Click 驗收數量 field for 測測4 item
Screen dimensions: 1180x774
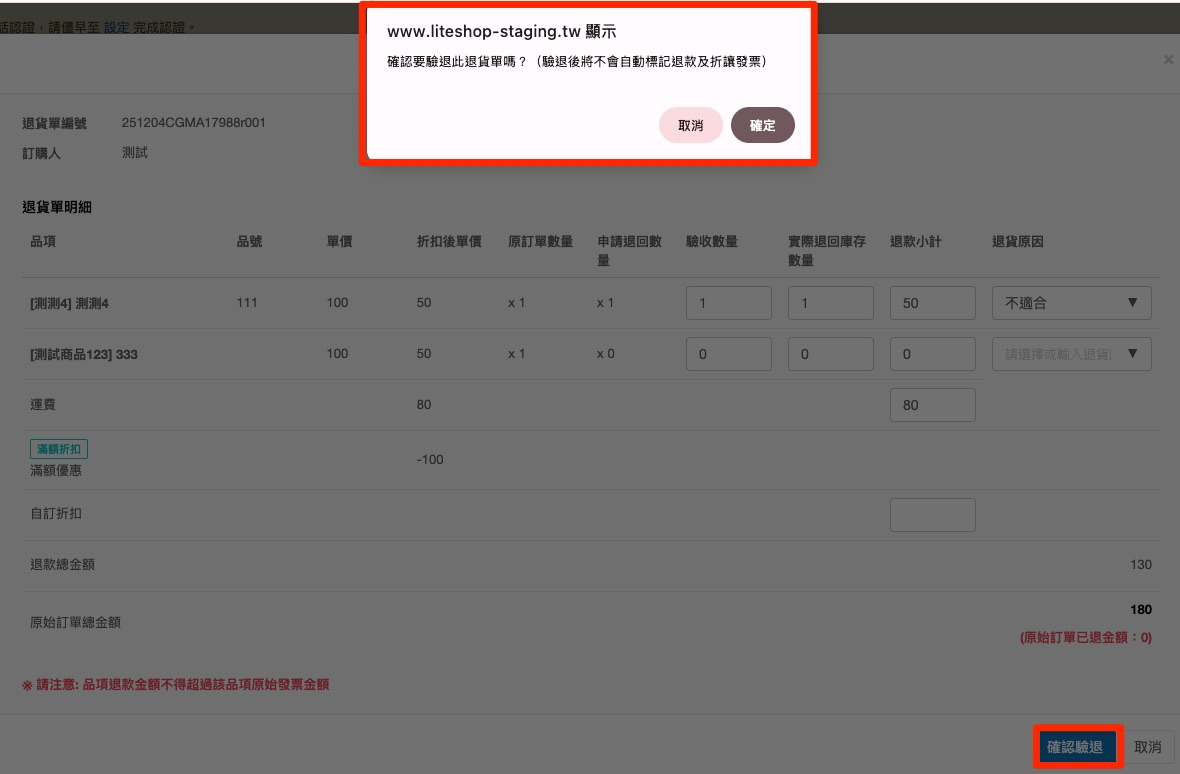[728, 303]
